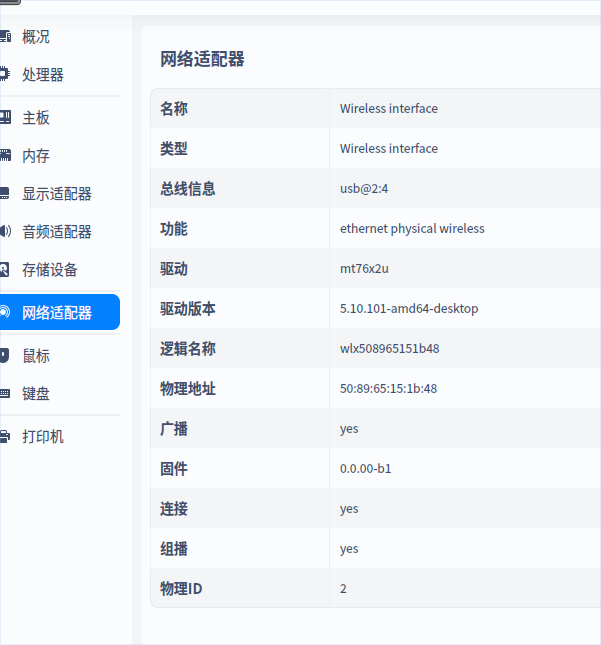Click the 广播 row label

click(174, 429)
